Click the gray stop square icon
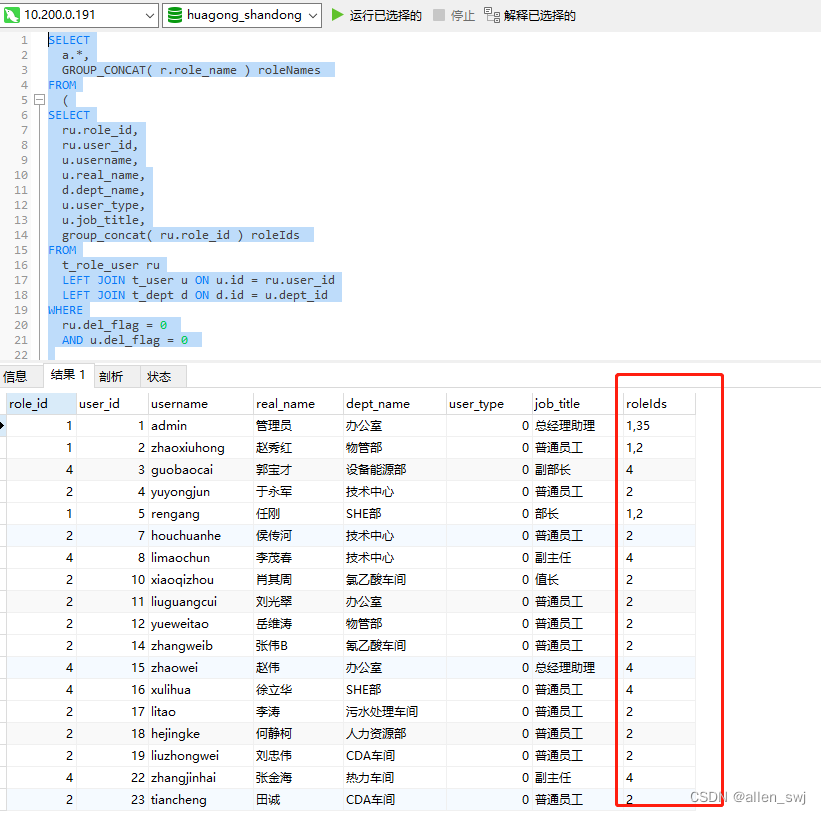Viewport: 821px width, 814px height. [x=439, y=15]
